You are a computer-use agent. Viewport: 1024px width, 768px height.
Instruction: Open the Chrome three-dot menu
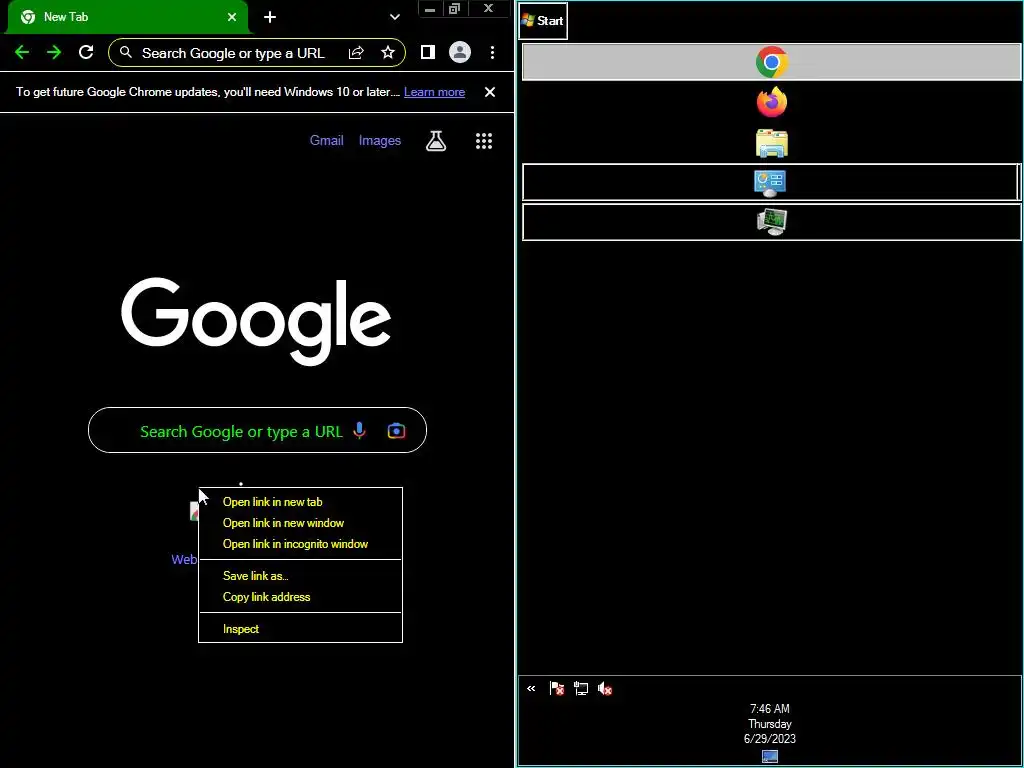tap(492, 52)
